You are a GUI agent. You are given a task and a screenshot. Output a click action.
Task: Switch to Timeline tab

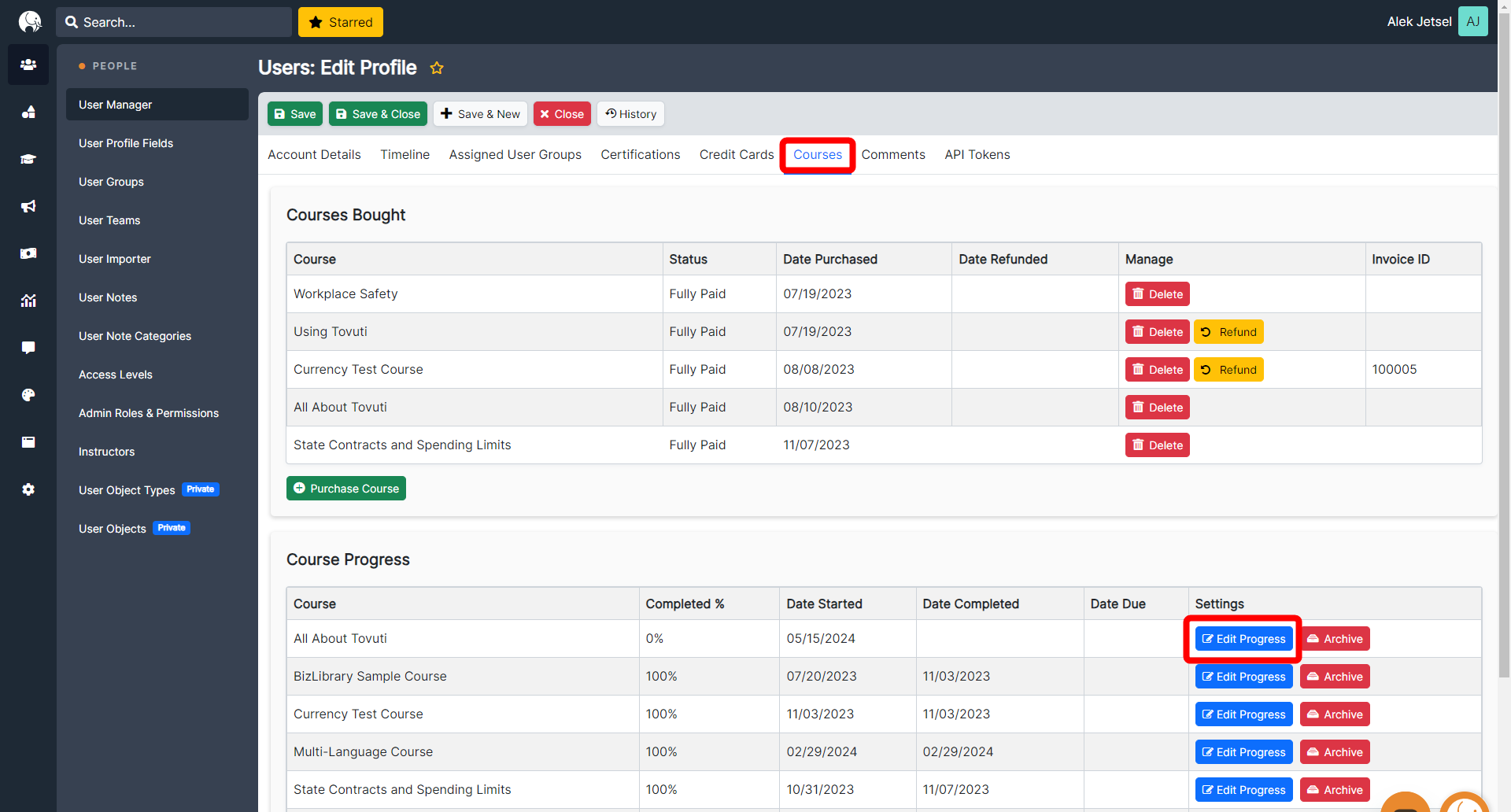405,155
